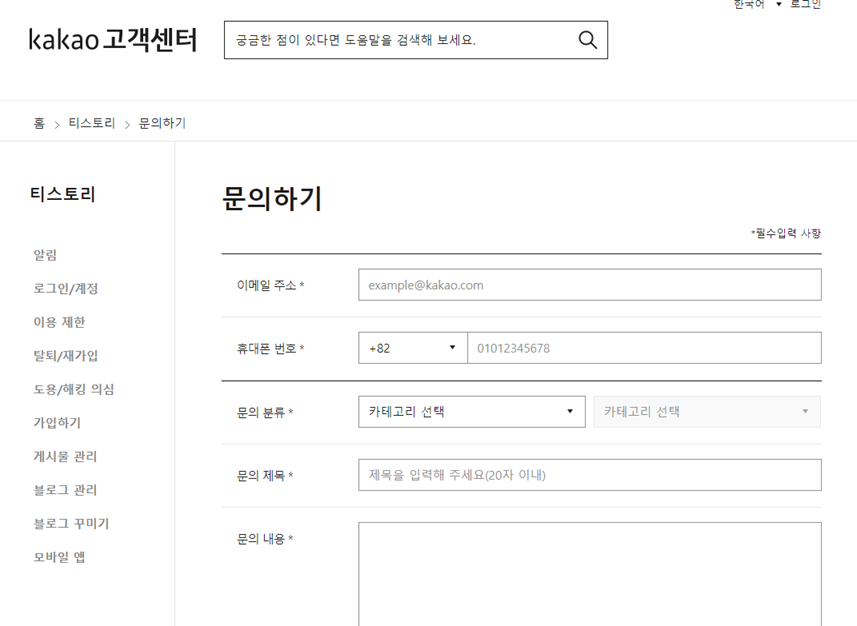
Task: Click the kakao 고객센터 logo
Action: tap(113, 40)
